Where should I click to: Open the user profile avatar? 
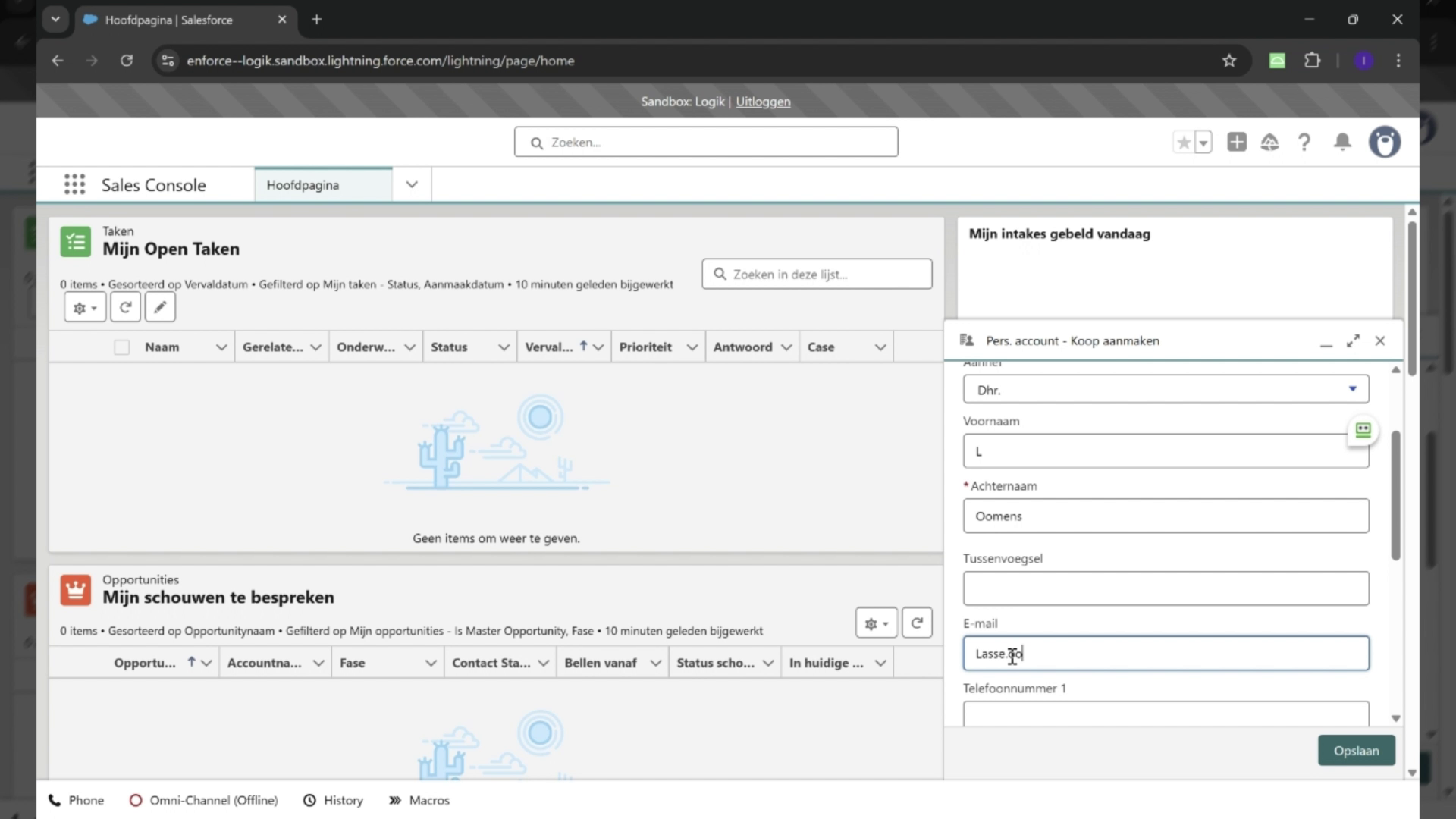pos(1385,142)
